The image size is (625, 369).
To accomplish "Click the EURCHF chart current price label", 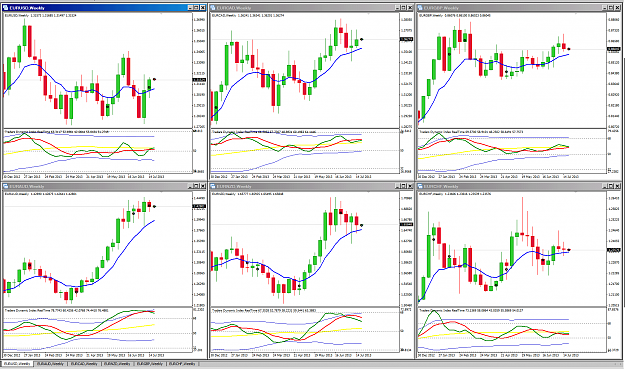I will (x=613, y=250).
